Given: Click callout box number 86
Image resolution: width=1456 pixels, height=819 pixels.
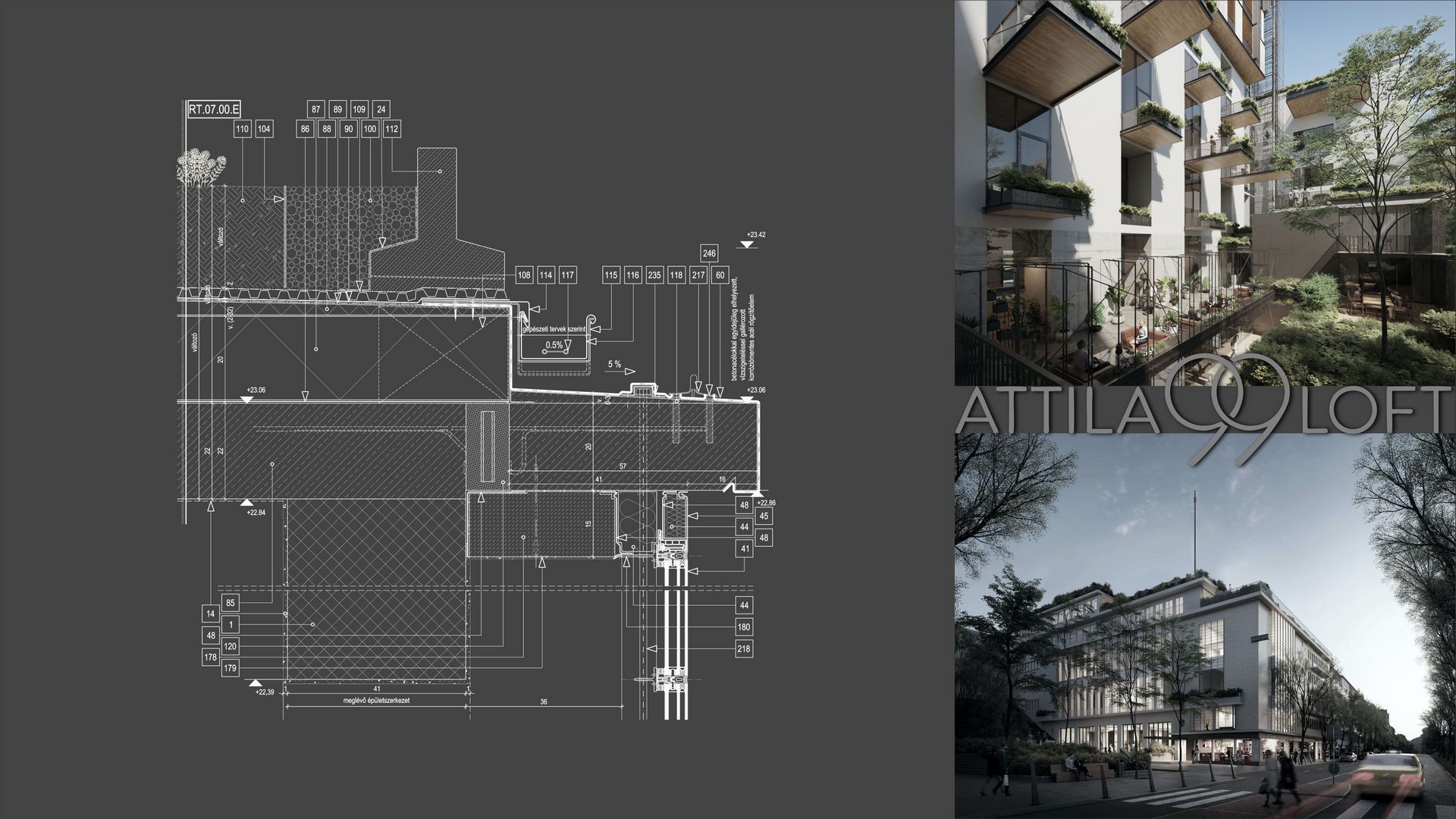Looking at the screenshot, I should [305, 129].
